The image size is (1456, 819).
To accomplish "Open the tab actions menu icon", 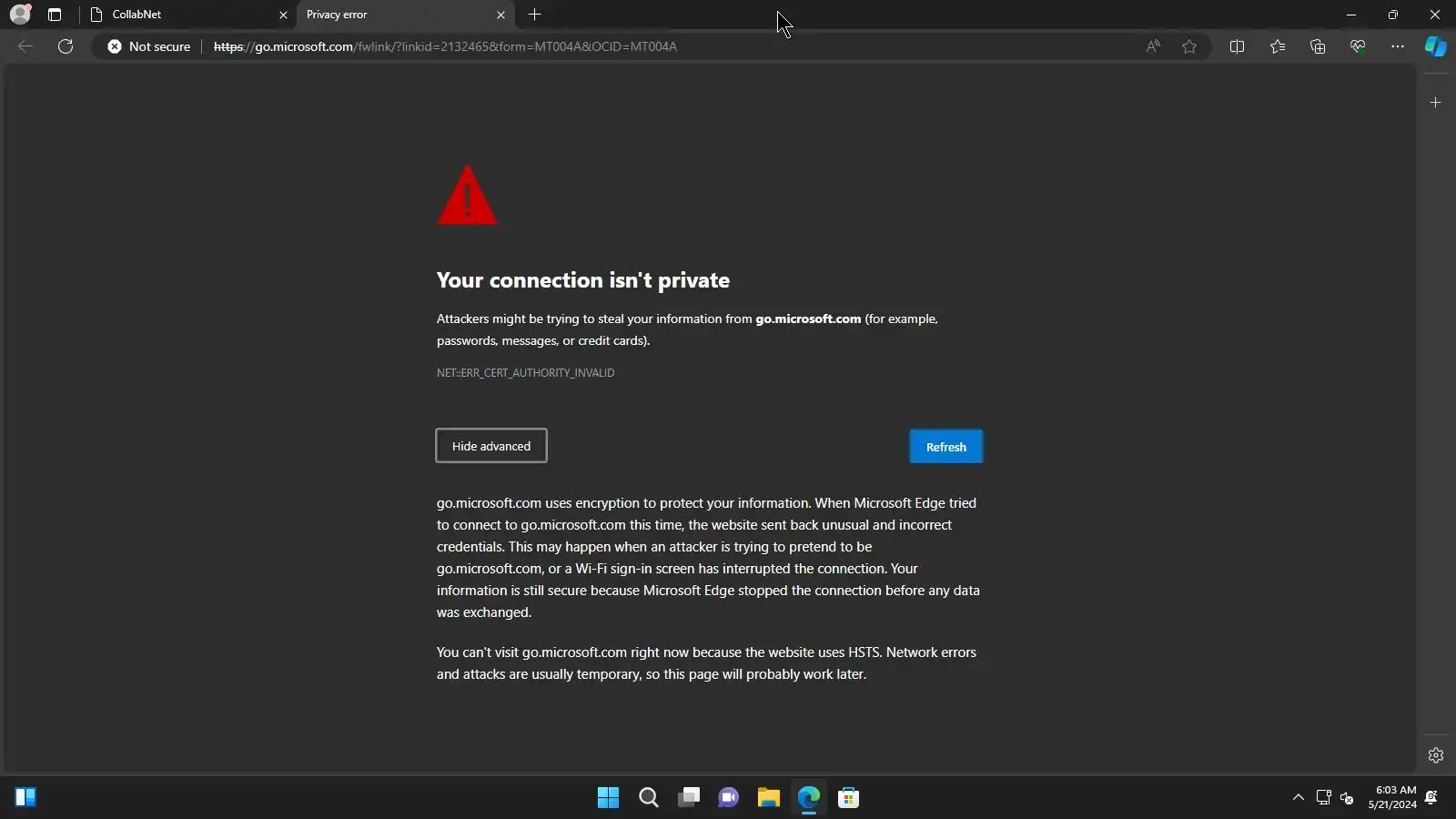I will coord(55,15).
